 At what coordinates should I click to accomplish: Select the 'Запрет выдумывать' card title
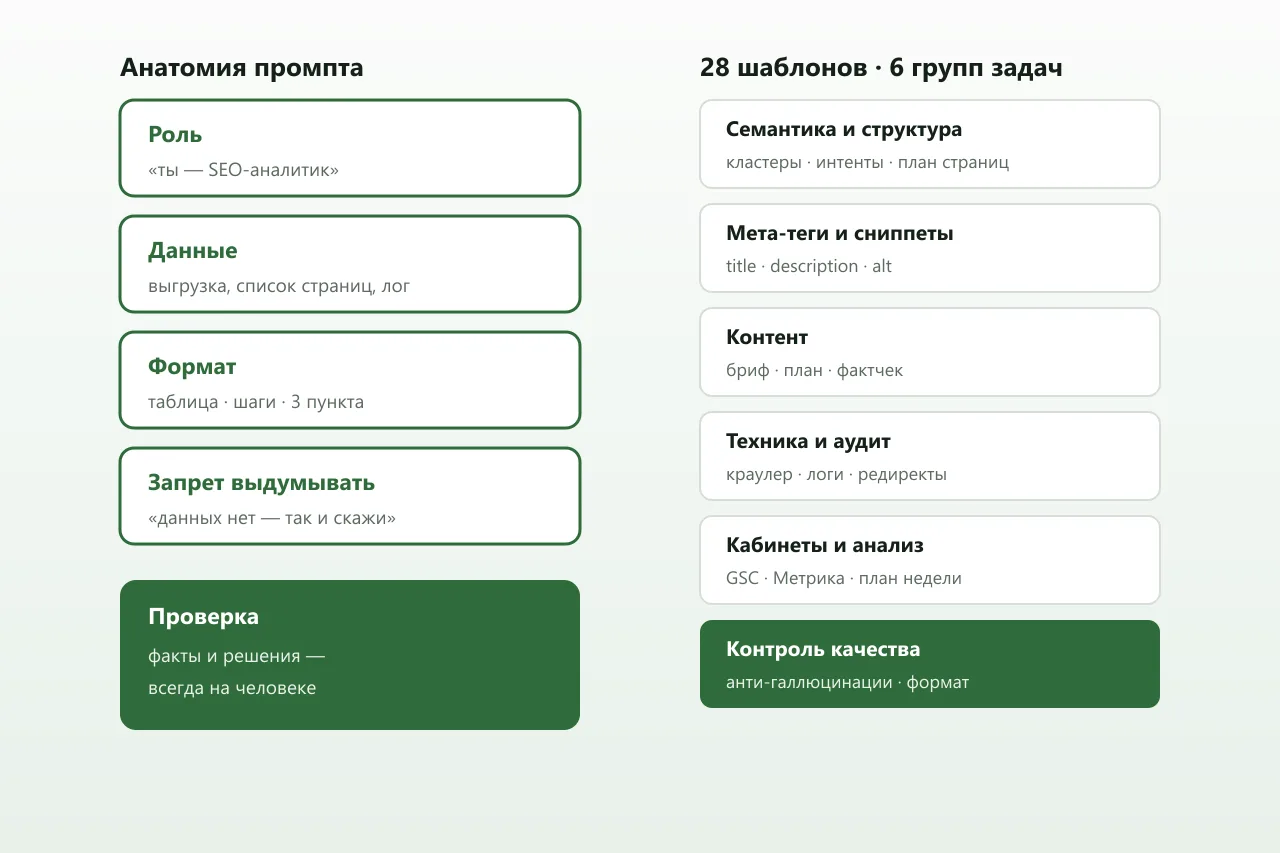click(x=261, y=482)
